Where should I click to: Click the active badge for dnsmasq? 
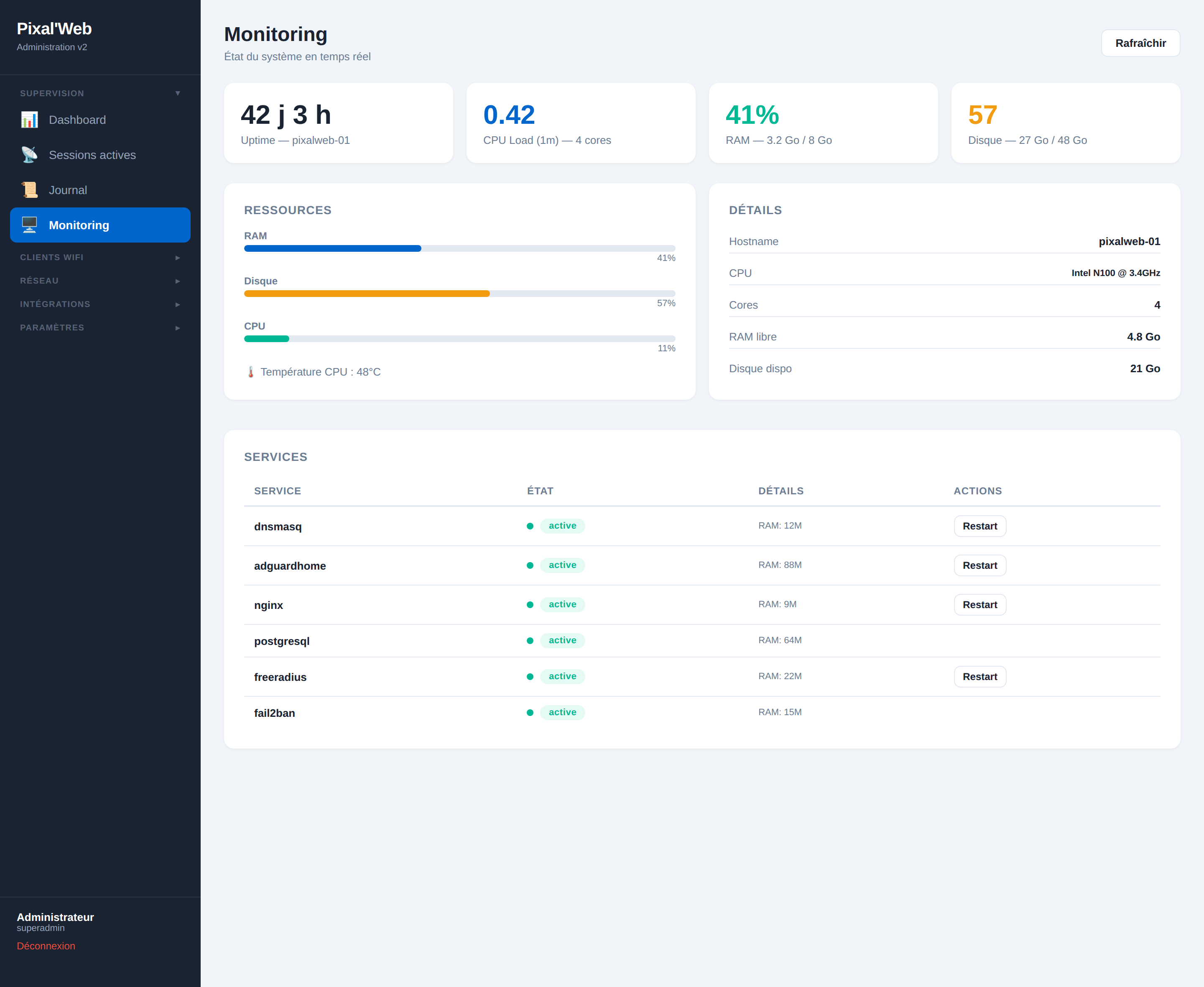pos(563,526)
